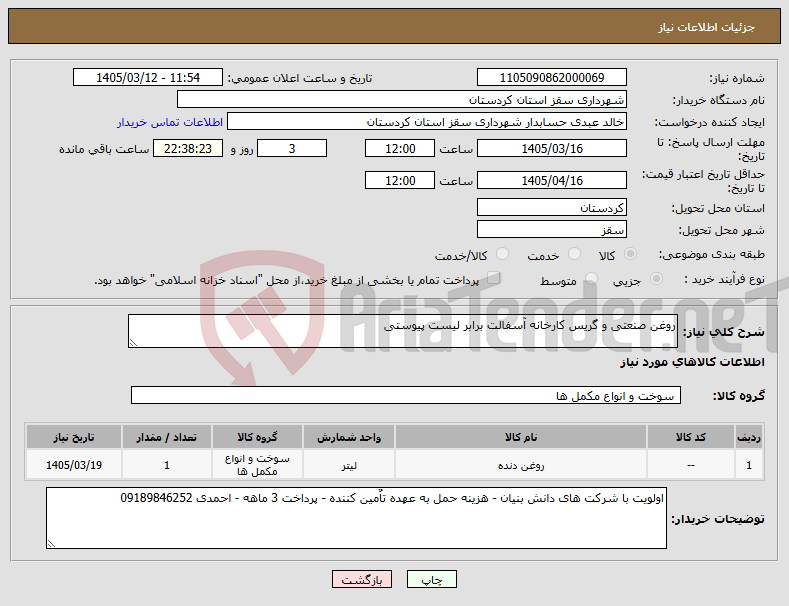Click the تاریخ نیاز column header
789x606 pixels.
pyautogui.click(x=74, y=437)
